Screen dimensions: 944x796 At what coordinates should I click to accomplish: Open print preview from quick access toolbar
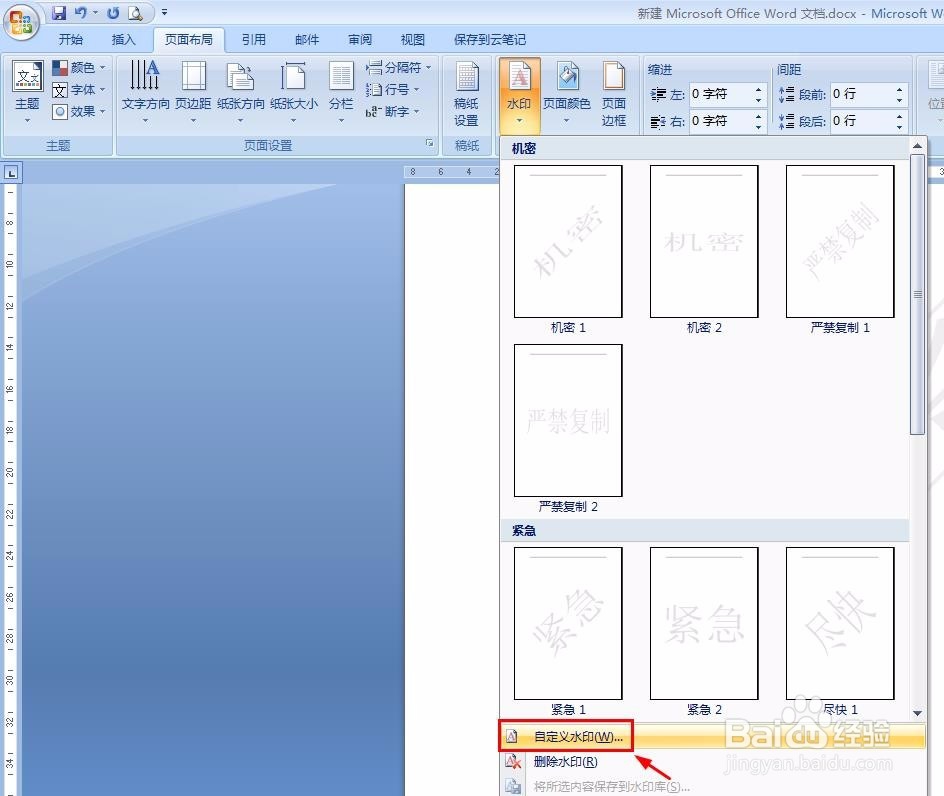pyautogui.click(x=135, y=13)
